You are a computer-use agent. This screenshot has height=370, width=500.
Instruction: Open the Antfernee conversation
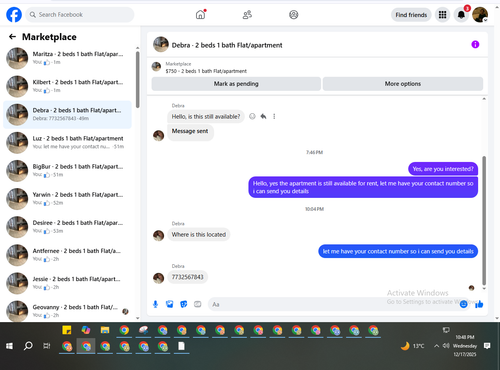tap(67, 255)
